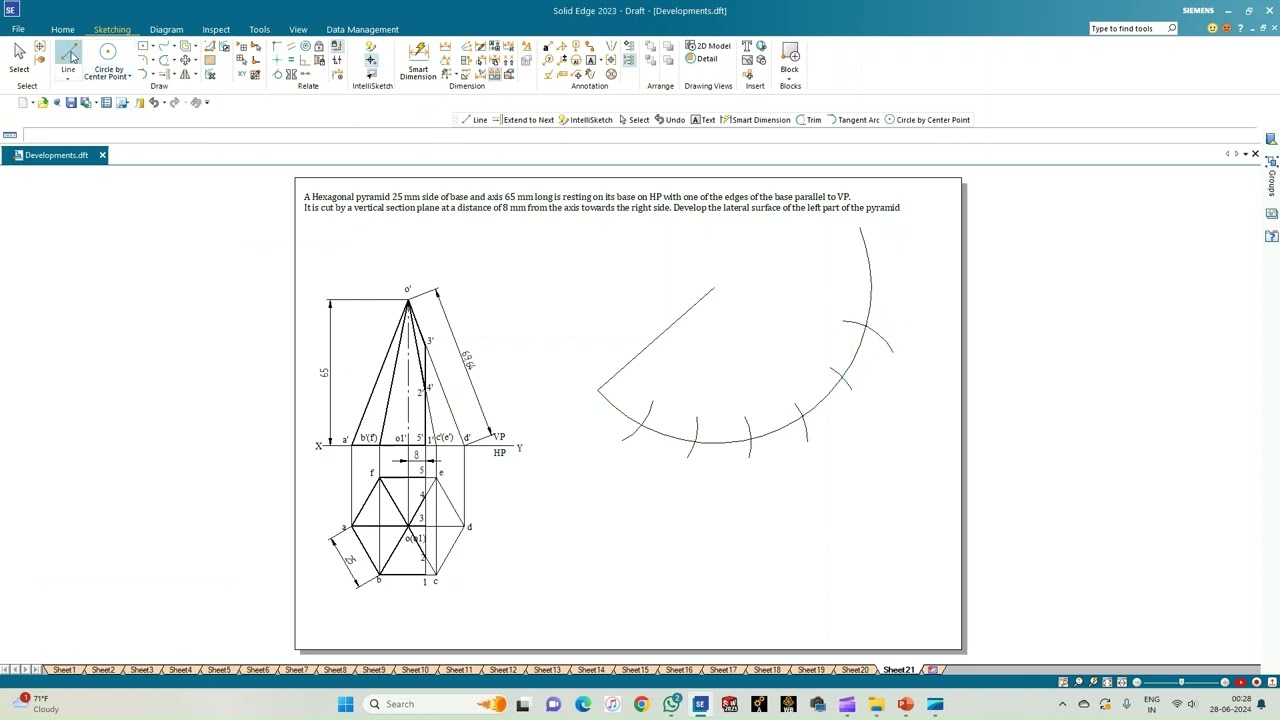Click Tangent Arc in the command bar
This screenshot has height=720, width=1280.
[x=853, y=120]
